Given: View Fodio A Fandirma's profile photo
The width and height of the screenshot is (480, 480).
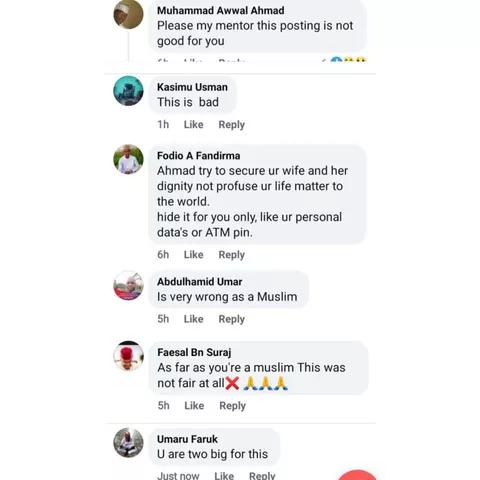Looking at the screenshot, I should point(128,159).
